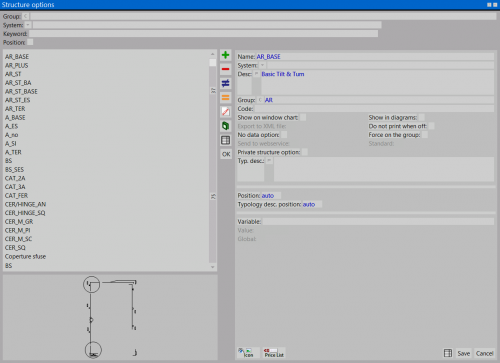Click the Typology desc. position auto value
500x363 pixels.
[x=309, y=204]
